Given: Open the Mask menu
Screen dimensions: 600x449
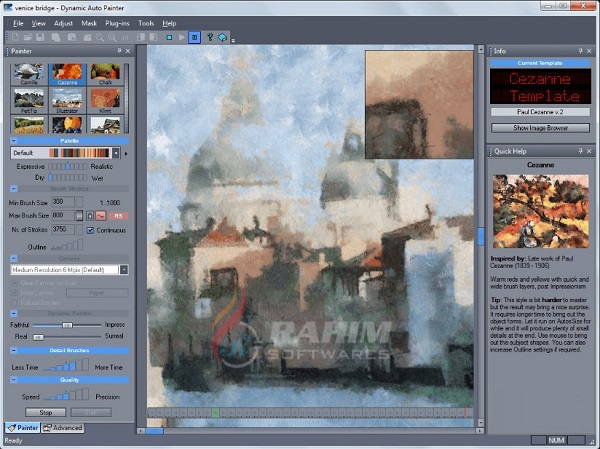Looking at the screenshot, I should pyautogui.click(x=89, y=23).
